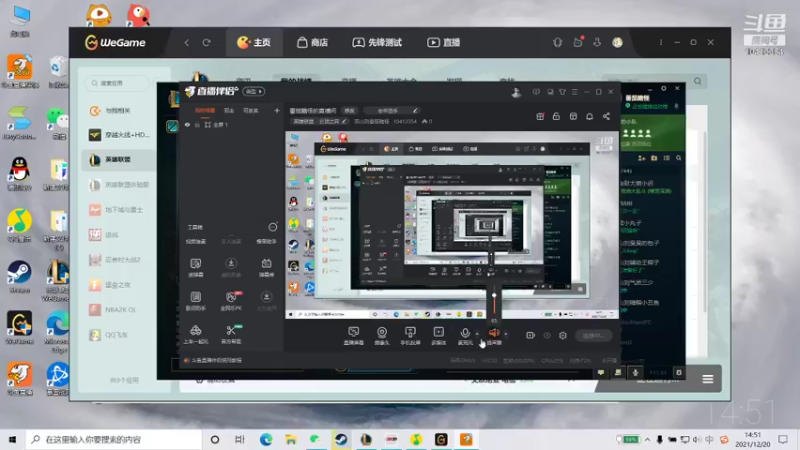800x450 pixels.
Task: Open the skin shirt icon in title bar
Action: 562,92
